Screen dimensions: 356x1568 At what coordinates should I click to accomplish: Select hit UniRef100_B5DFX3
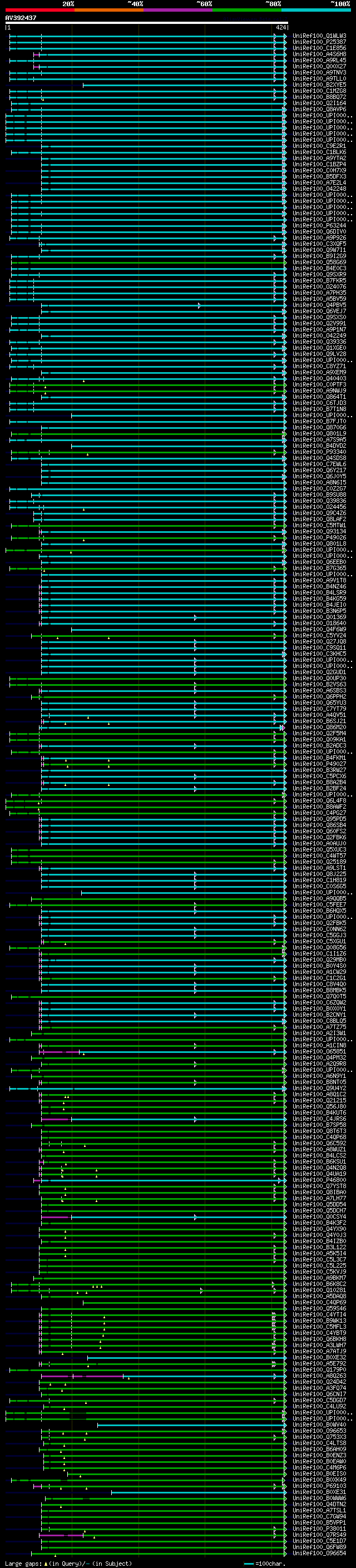click(x=319, y=176)
